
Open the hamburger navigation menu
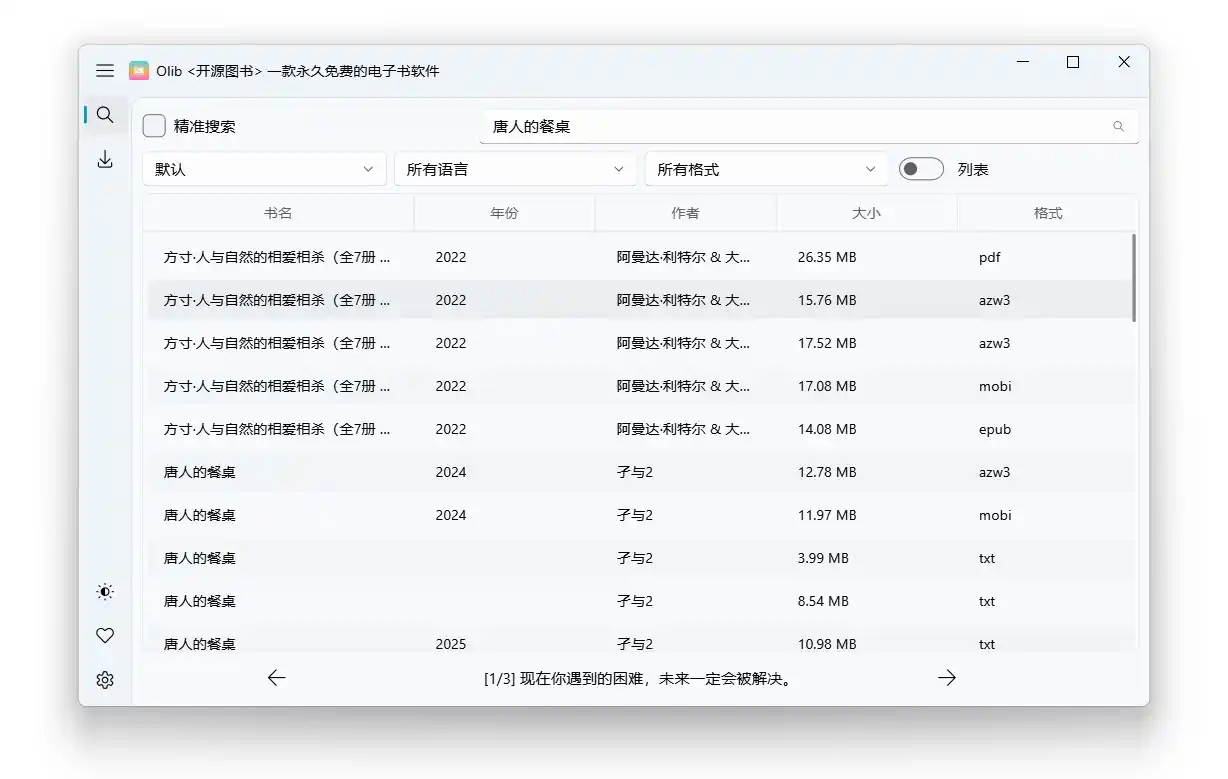point(105,71)
